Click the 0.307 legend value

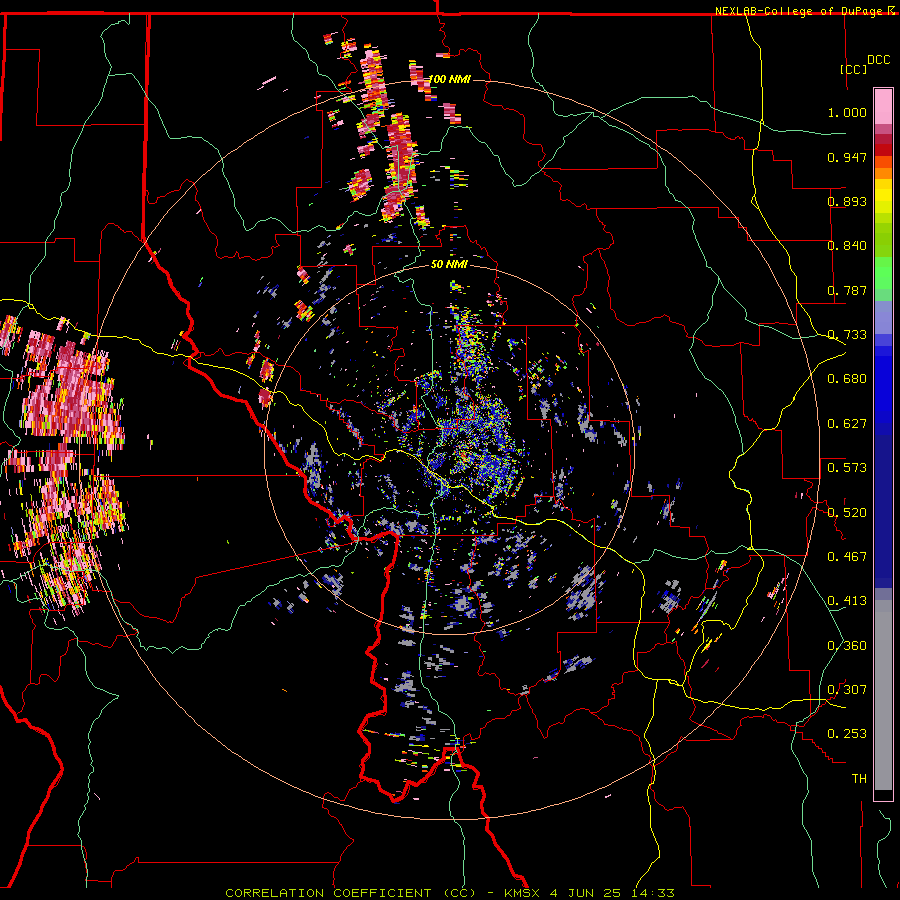847,689
